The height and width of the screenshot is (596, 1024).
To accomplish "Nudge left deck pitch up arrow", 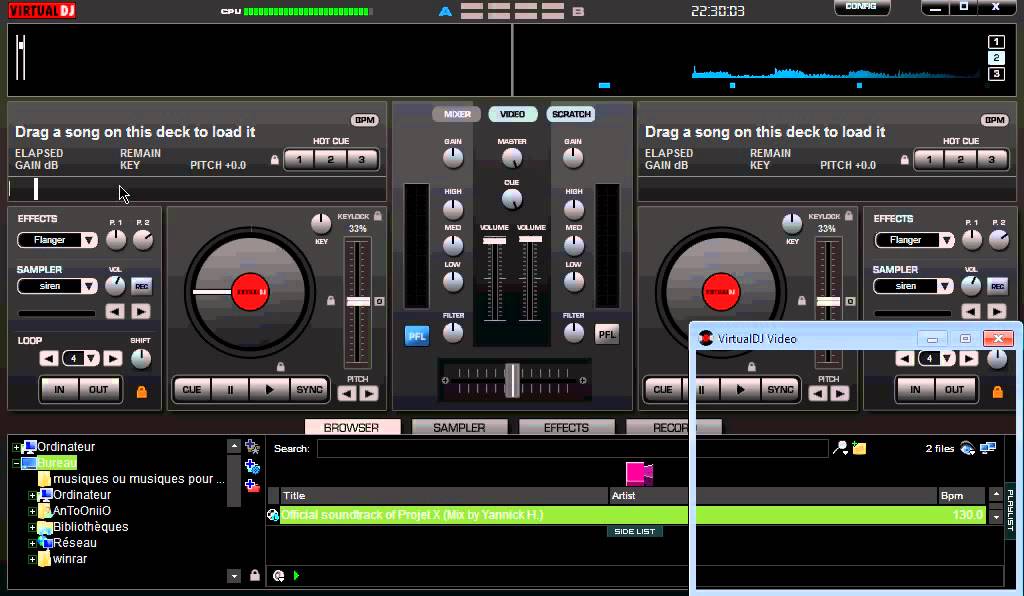I will click(368, 394).
